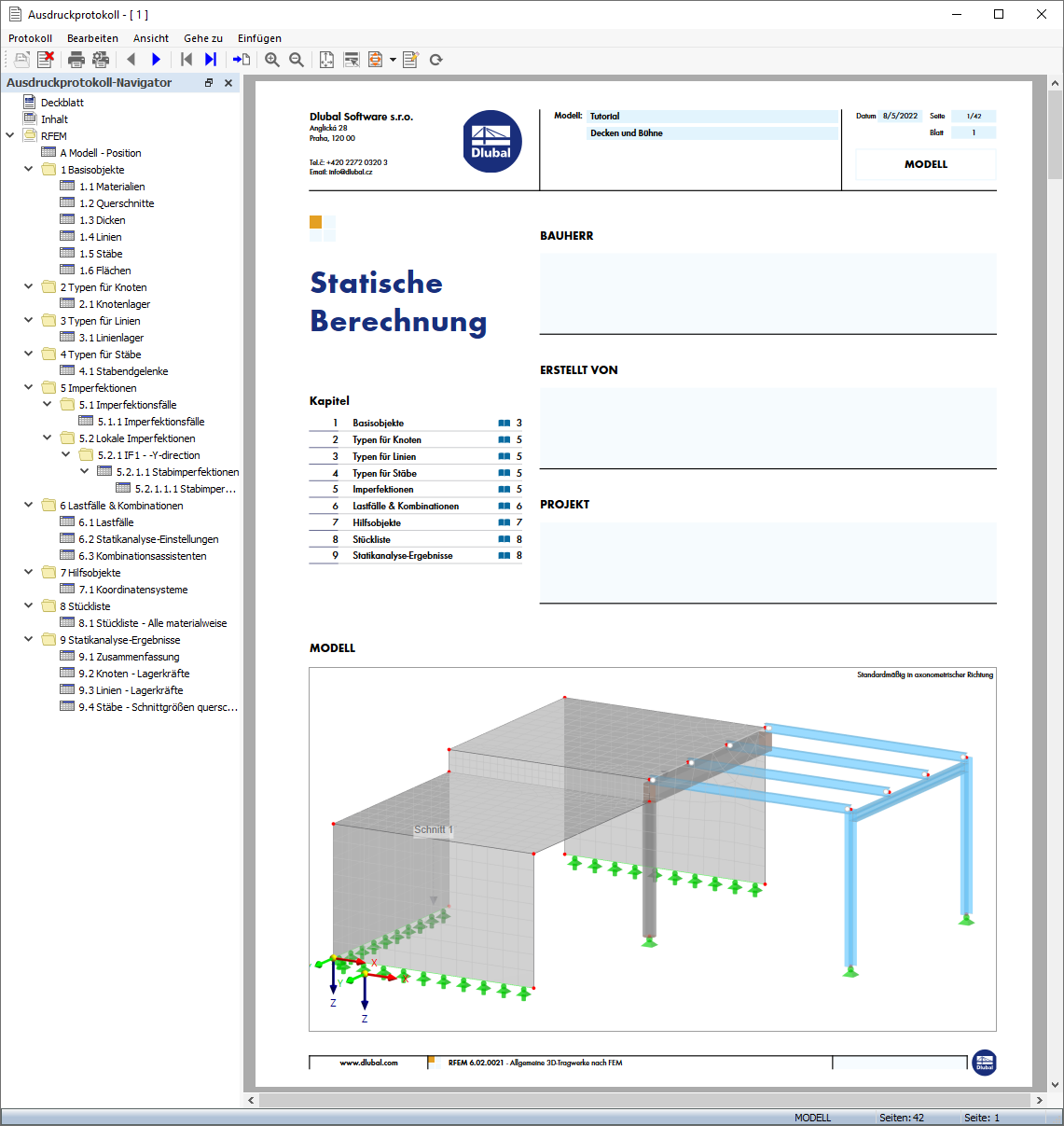
Task: Select Inhalt in the navigator
Action: pyautogui.click(x=54, y=119)
